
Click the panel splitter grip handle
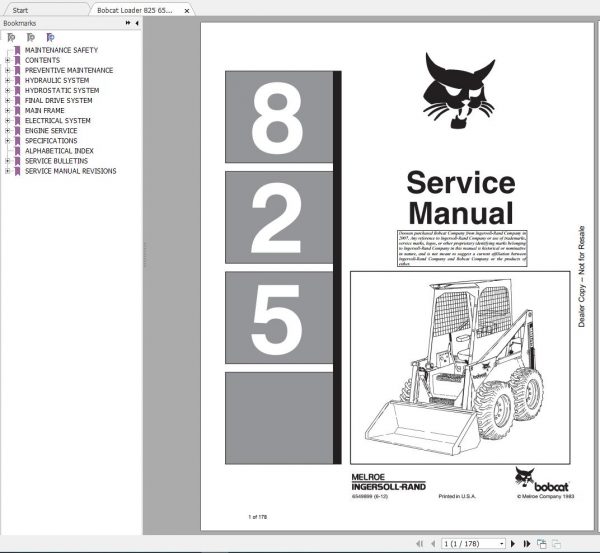pyautogui.click(x=145, y=254)
